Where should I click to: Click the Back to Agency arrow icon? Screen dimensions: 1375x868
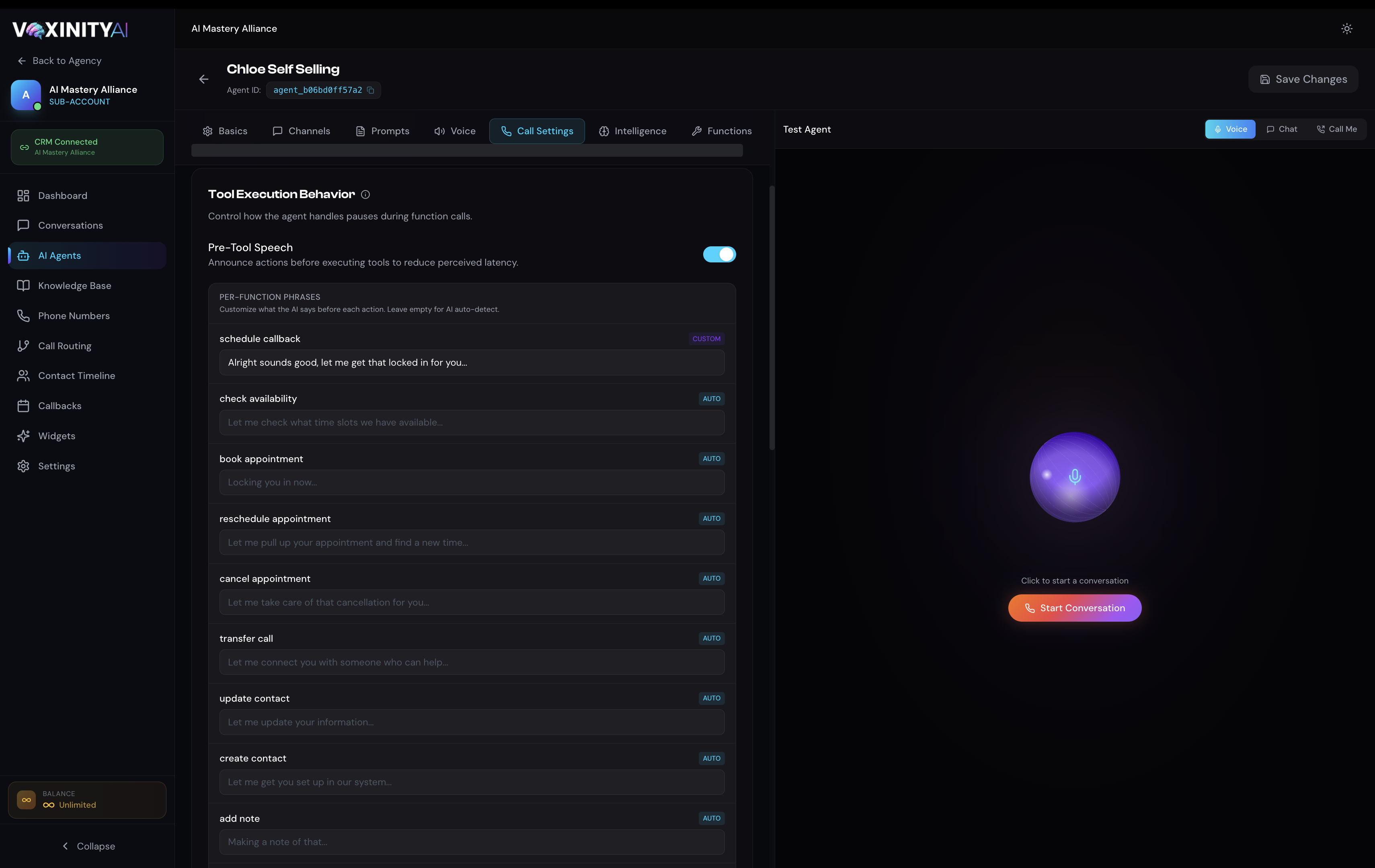pyautogui.click(x=22, y=61)
